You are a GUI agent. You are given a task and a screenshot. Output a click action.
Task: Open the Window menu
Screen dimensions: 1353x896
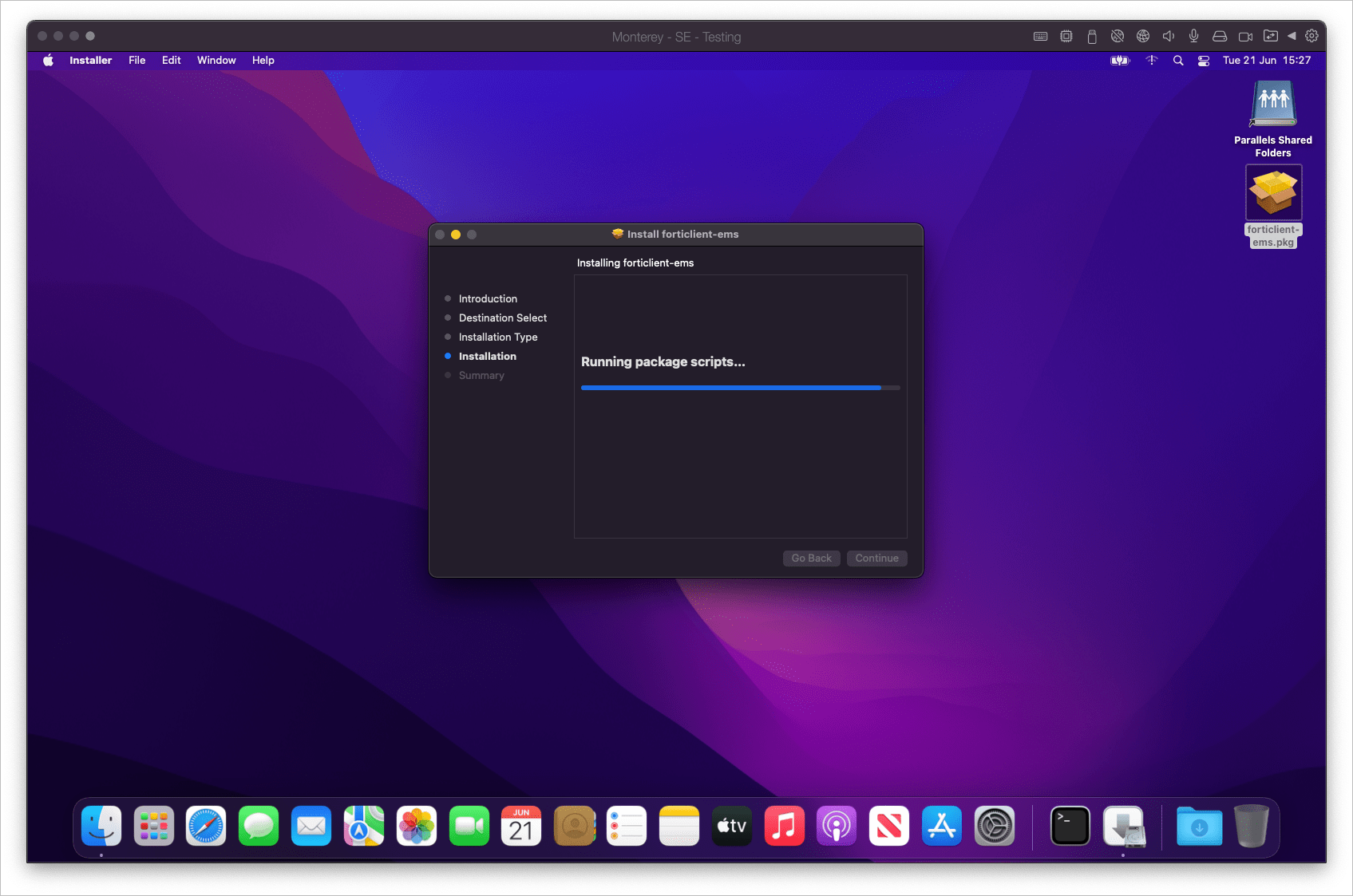(x=216, y=61)
